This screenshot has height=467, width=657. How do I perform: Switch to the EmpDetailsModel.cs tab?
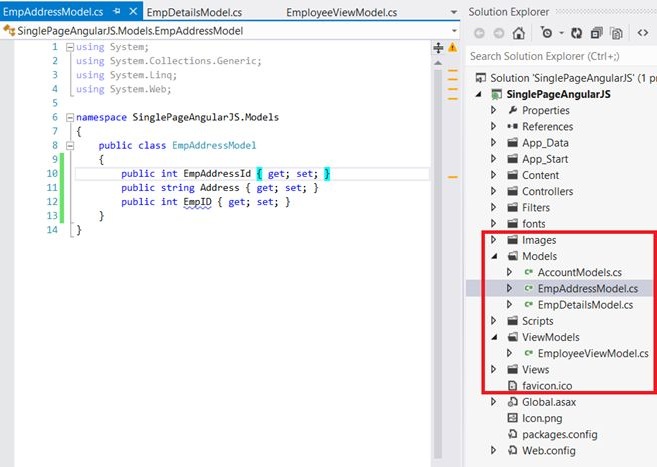pos(194,13)
